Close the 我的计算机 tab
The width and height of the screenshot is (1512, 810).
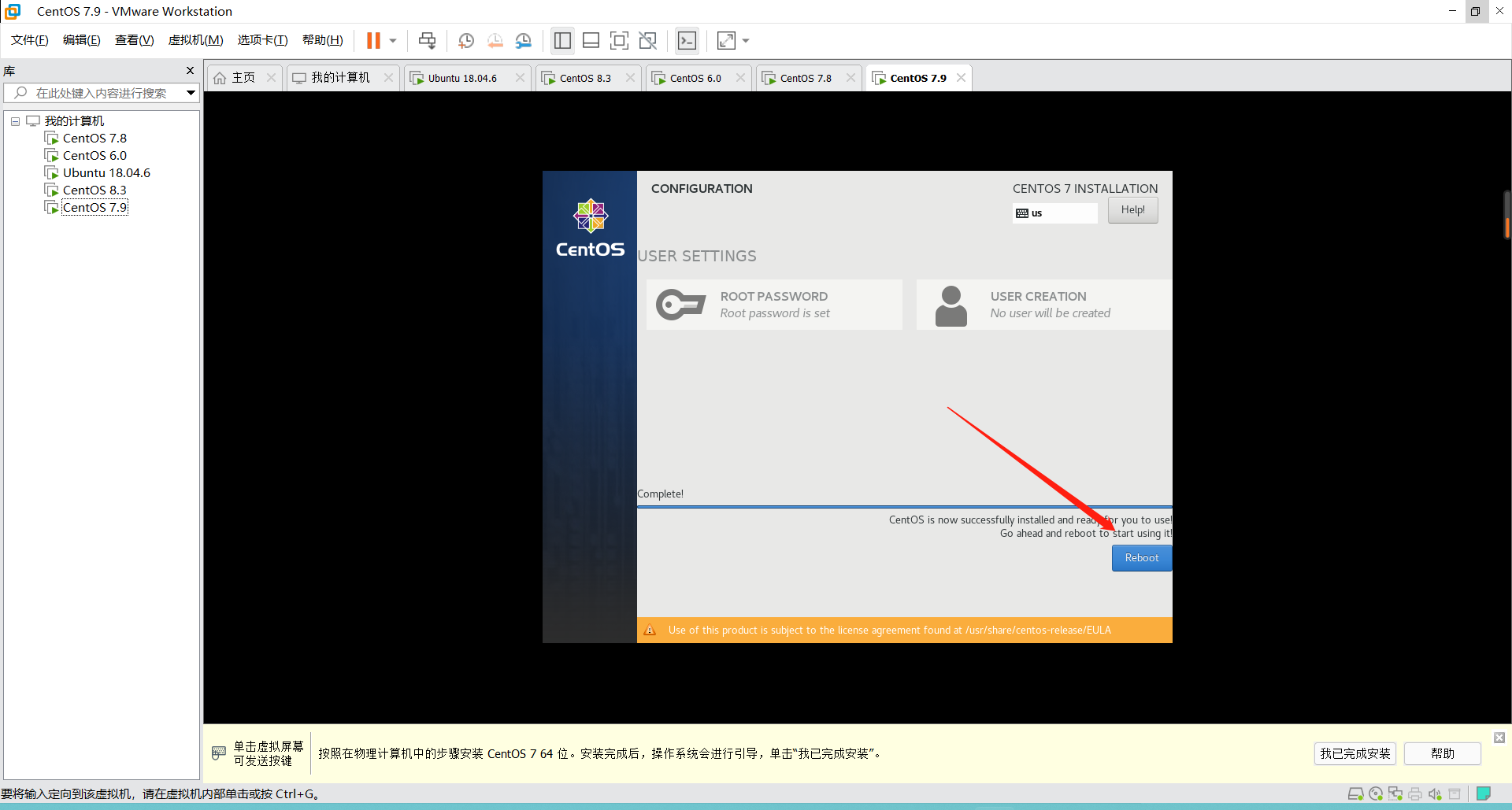(x=388, y=78)
